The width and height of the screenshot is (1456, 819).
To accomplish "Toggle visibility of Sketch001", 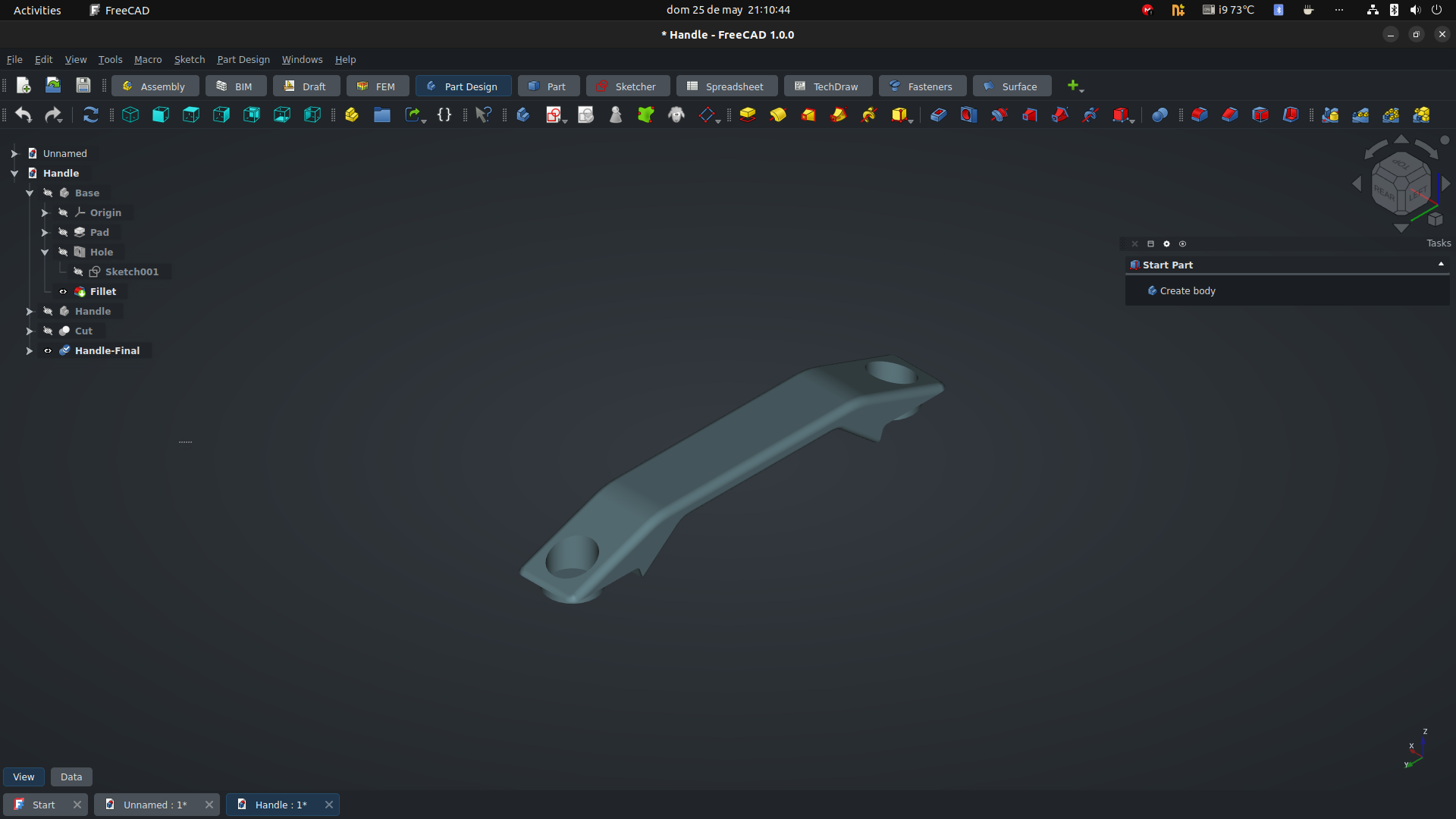I will (x=78, y=271).
